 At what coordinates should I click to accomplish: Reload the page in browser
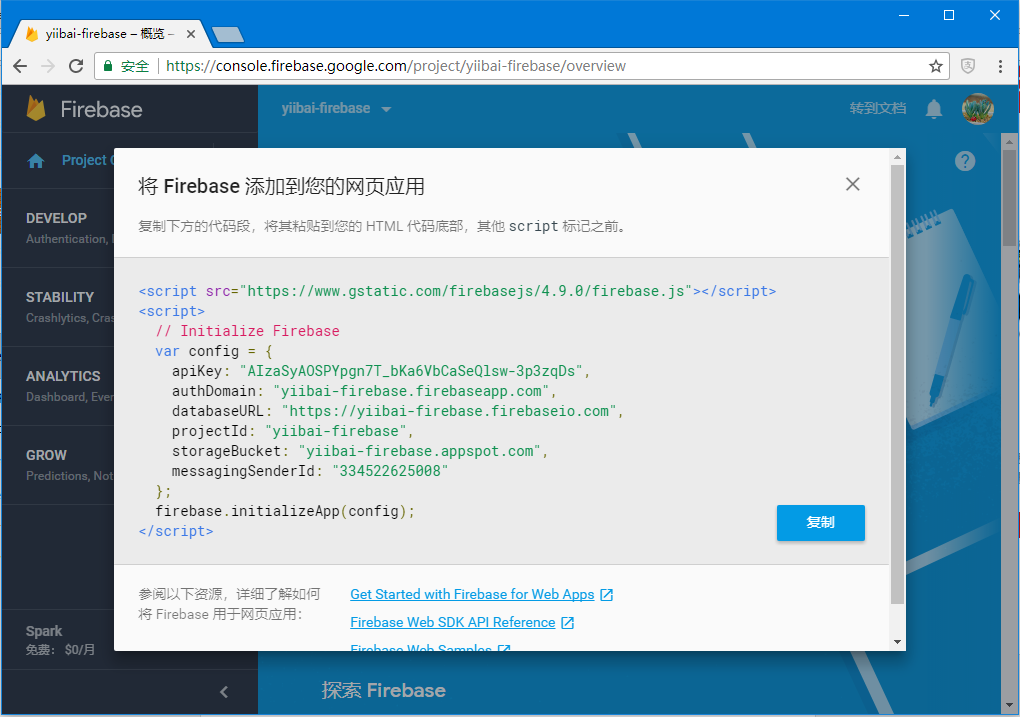coord(76,66)
